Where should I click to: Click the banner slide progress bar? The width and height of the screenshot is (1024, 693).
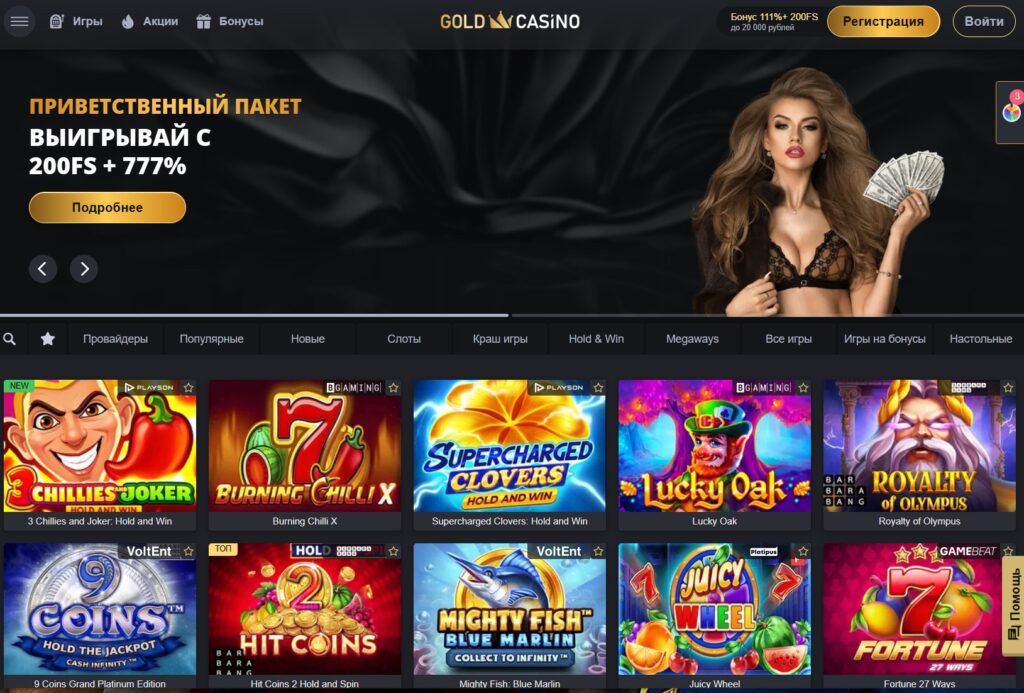(x=512, y=315)
